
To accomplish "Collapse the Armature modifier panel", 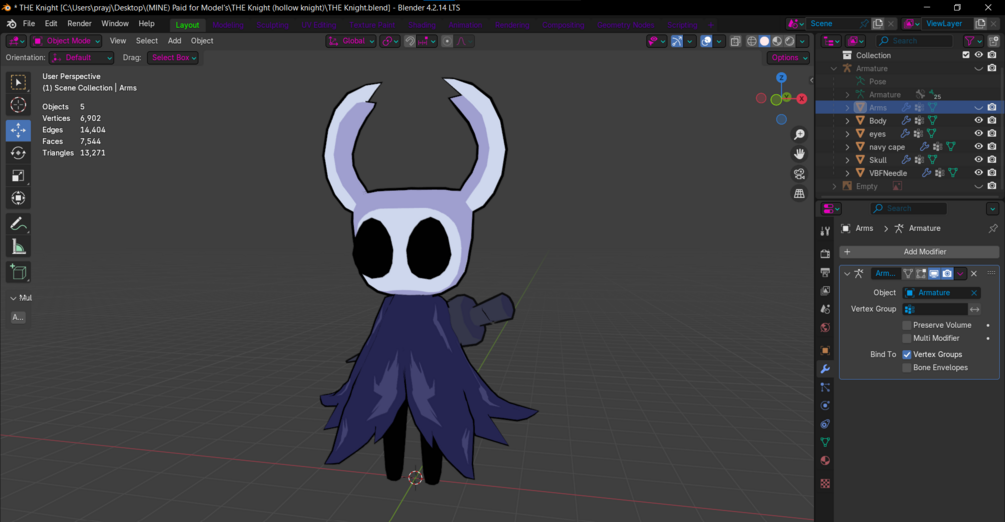I will pyautogui.click(x=847, y=274).
